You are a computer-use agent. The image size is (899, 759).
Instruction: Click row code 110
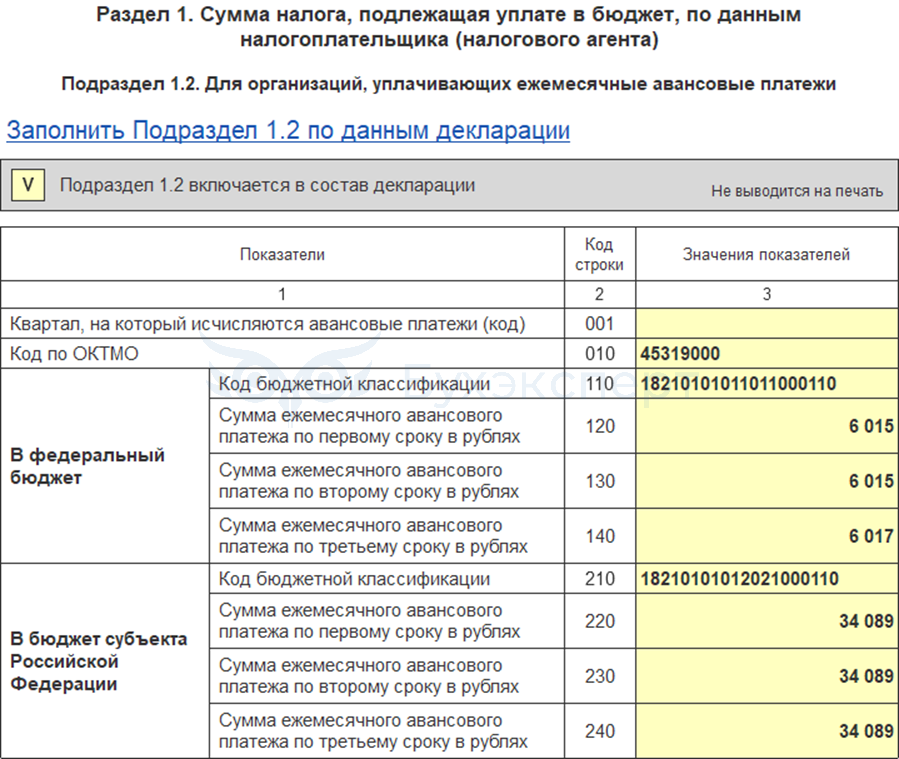(x=600, y=384)
